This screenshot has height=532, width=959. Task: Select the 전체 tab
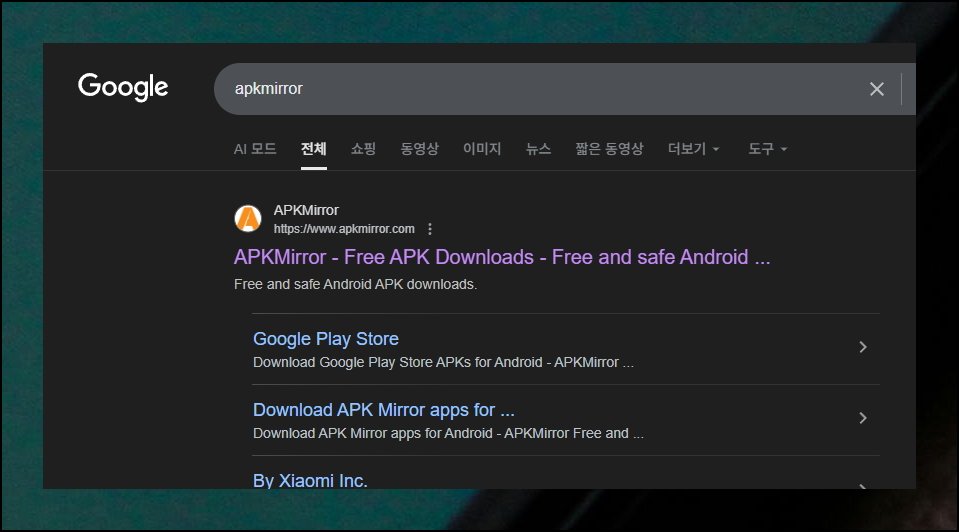pos(314,149)
